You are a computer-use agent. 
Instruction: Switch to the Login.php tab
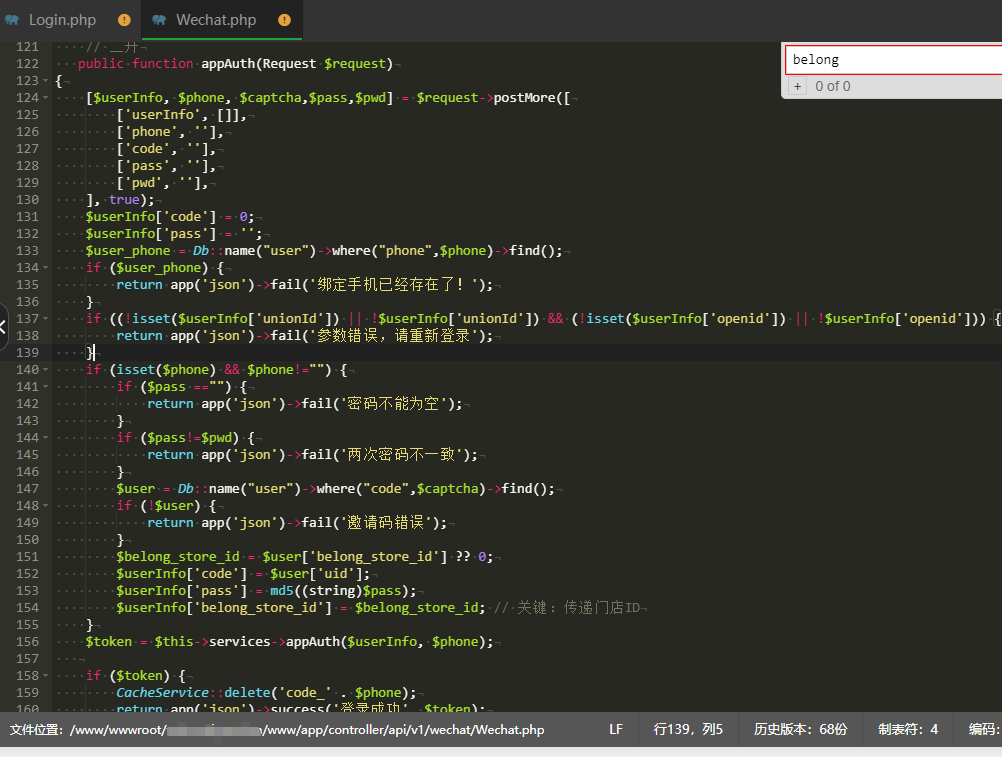click(x=62, y=20)
